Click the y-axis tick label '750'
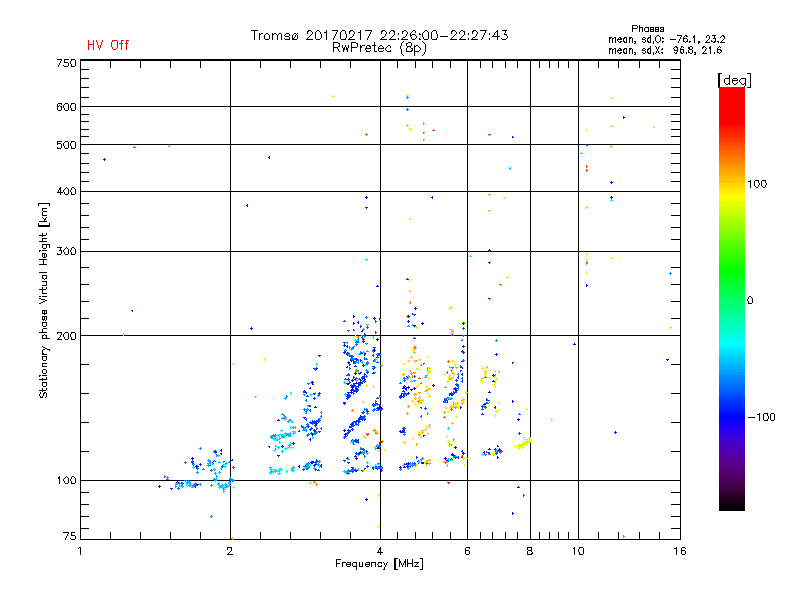Viewport: 800px width, 600px height. tap(66, 63)
